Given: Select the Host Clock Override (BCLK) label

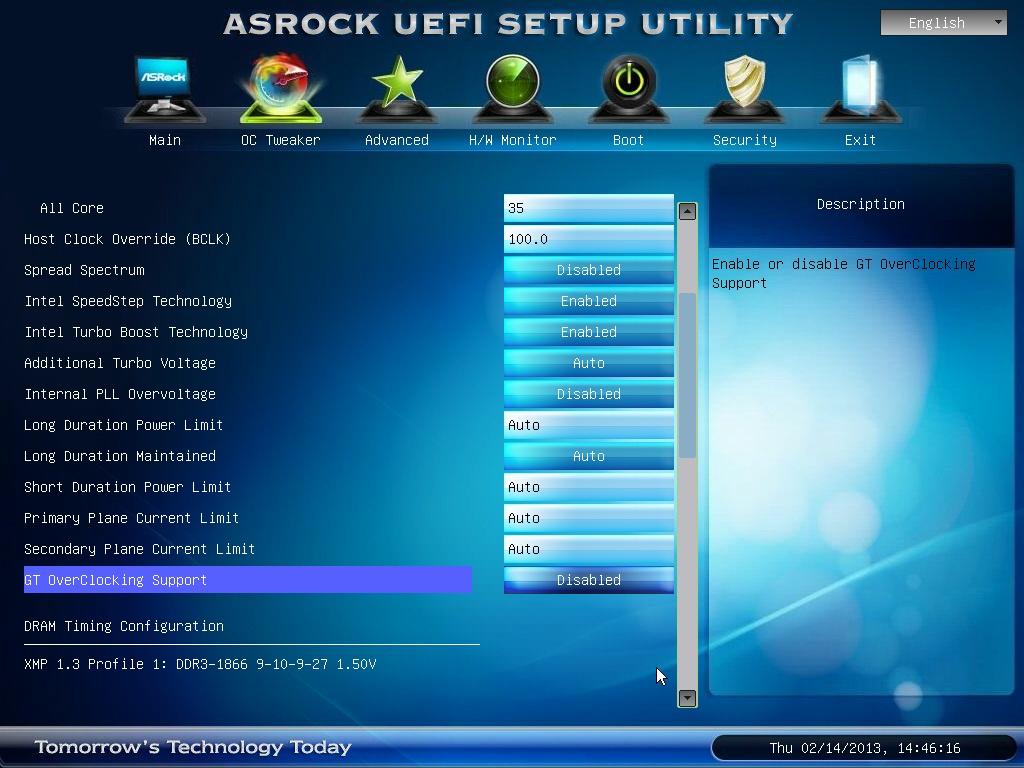Looking at the screenshot, I should click(x=127, y=239).
